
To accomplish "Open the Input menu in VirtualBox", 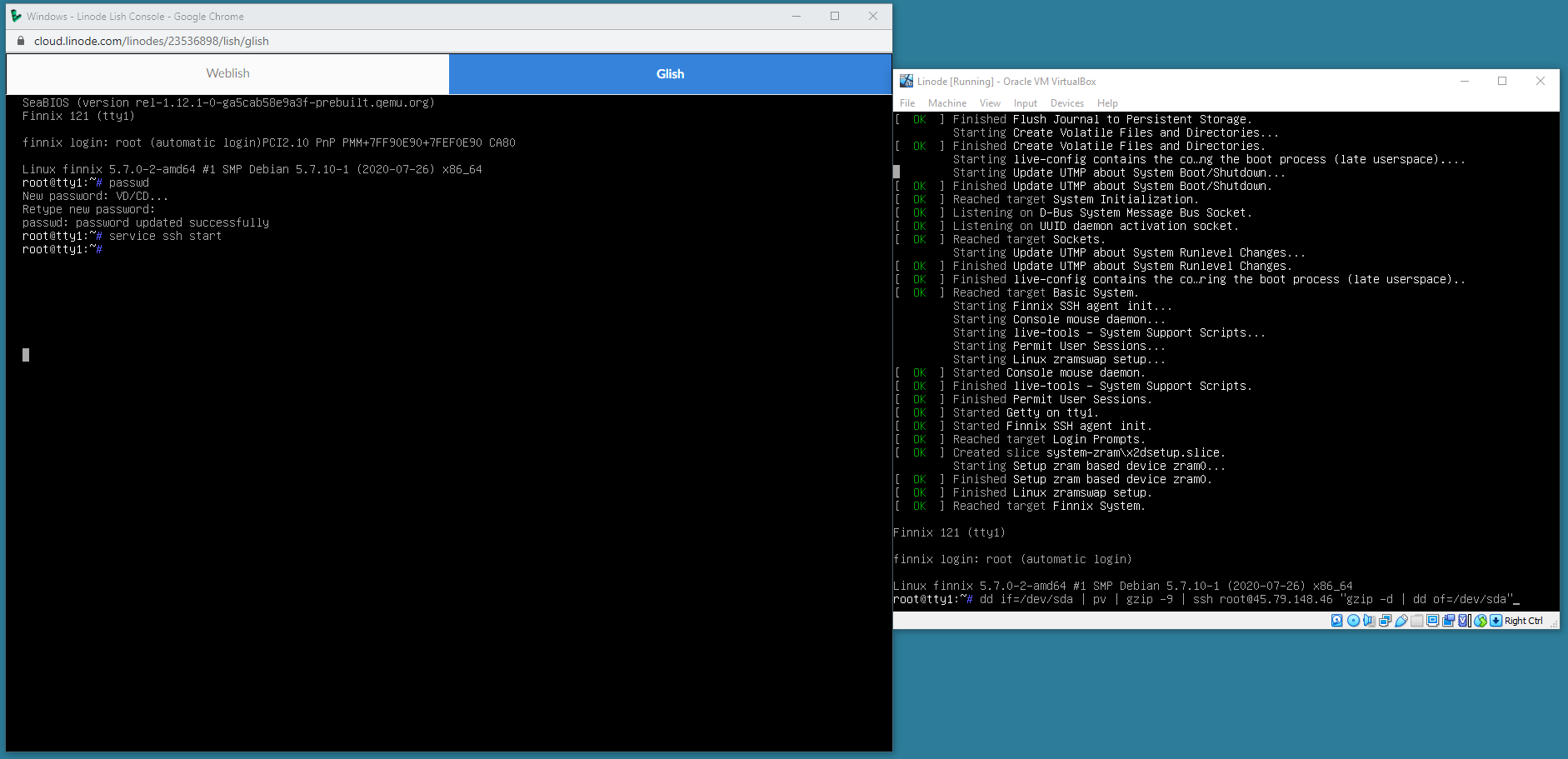I will (x=1026, y=103).
